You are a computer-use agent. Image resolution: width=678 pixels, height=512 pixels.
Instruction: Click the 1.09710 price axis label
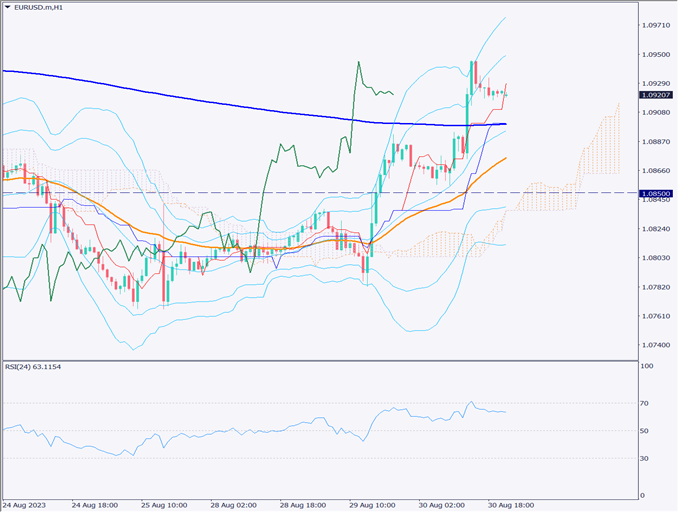point(657,25)
